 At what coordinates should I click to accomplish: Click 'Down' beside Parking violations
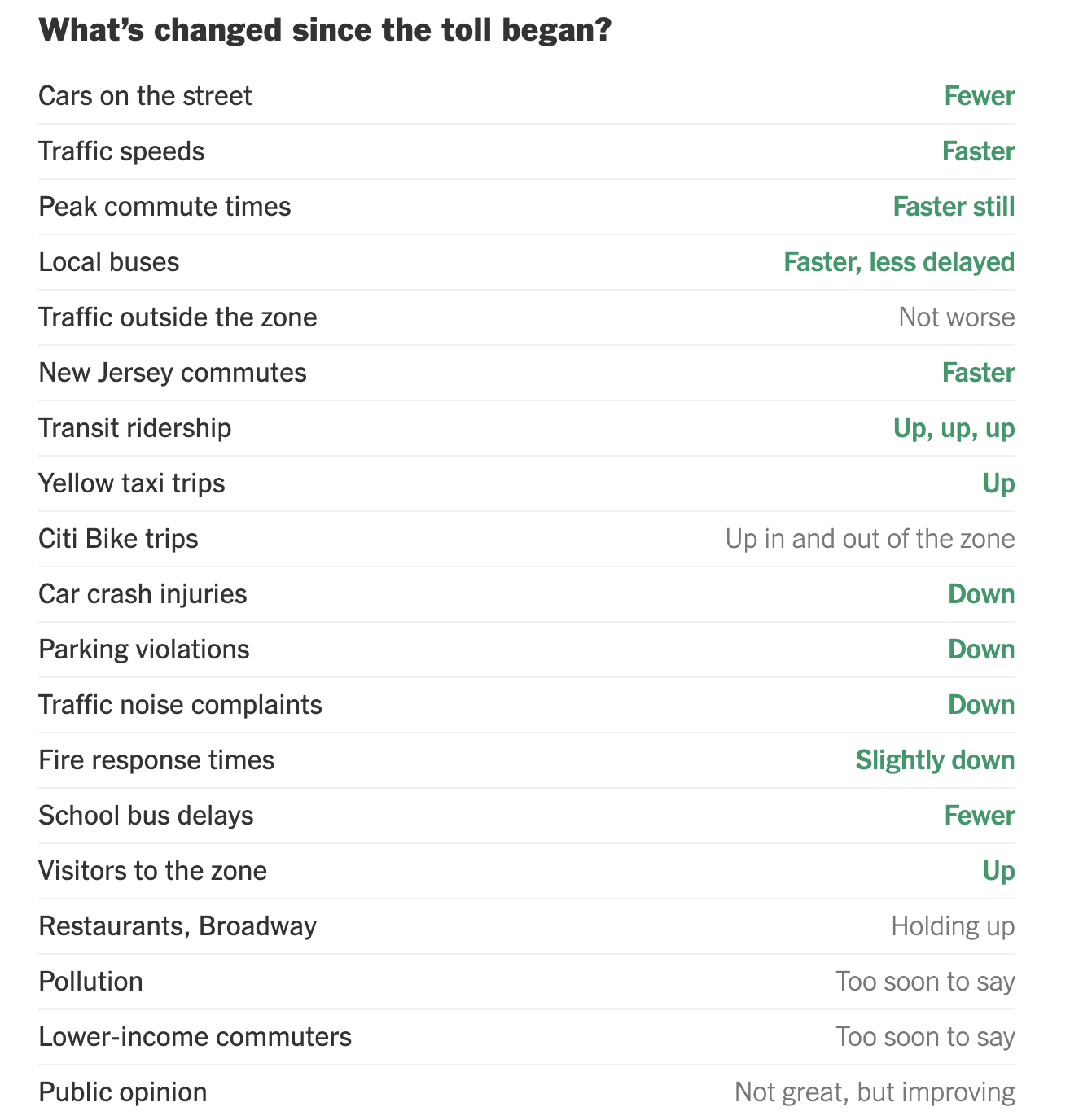tap(981, 650)
